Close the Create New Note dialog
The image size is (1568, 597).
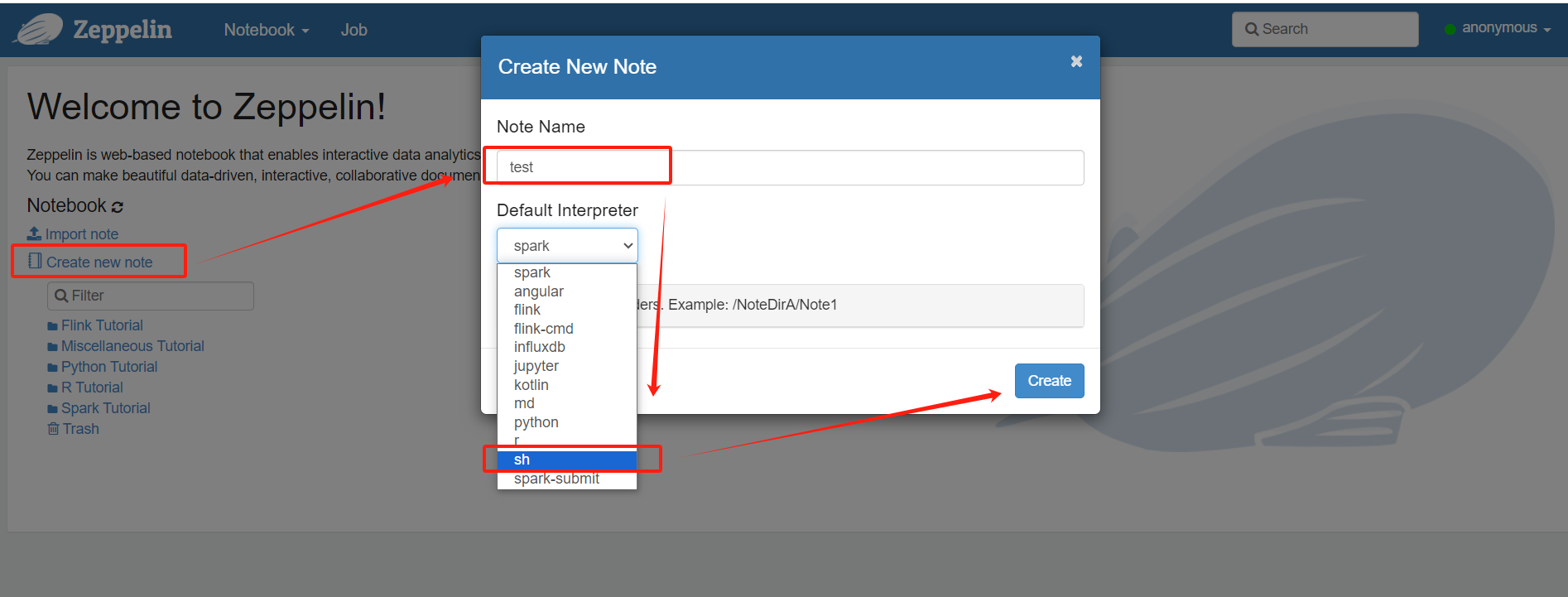point(1076,61)
